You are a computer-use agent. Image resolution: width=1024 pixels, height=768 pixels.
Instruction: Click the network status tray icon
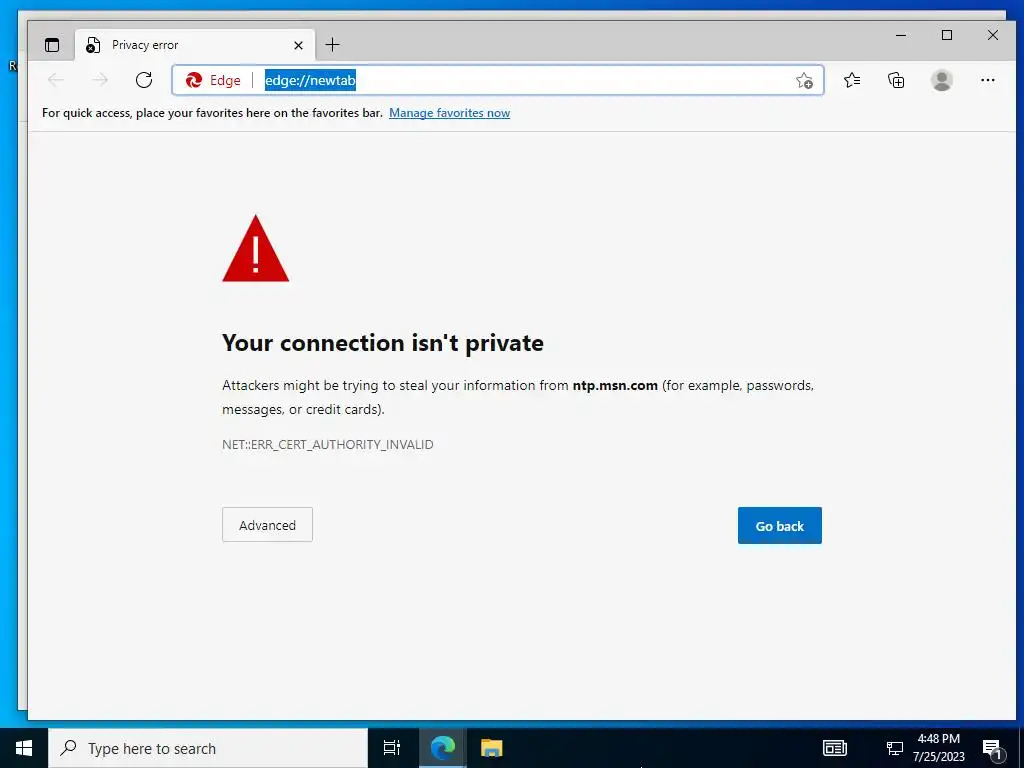(x=894, y=748)
